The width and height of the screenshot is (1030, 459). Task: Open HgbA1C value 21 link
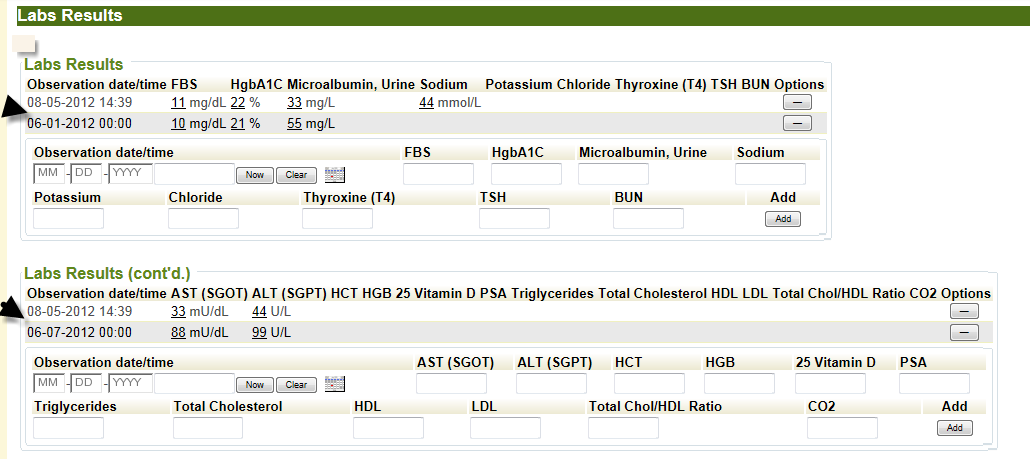point(237,123)
